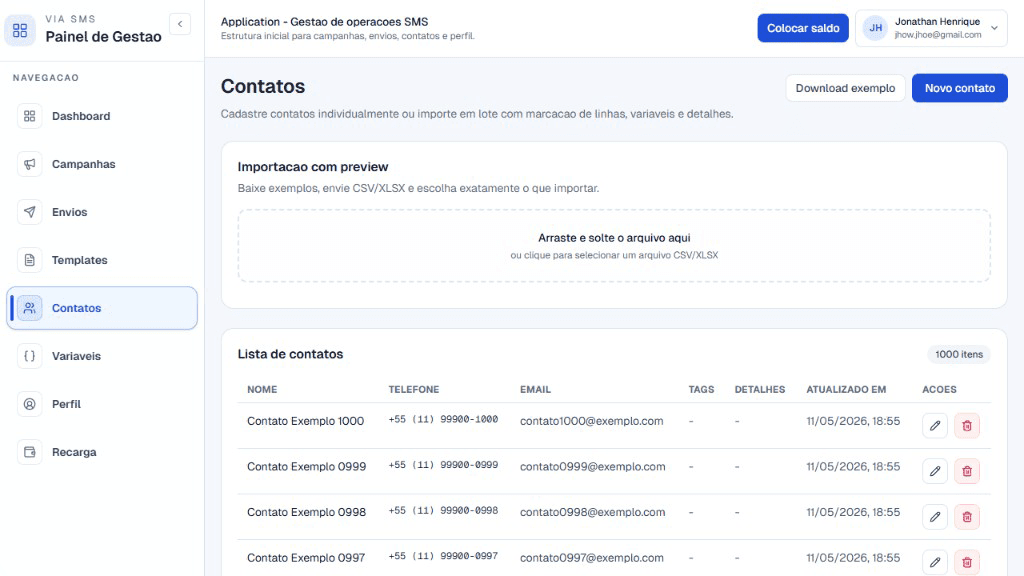Image resolution: width=1024 pixels, height=576 pixels.
Task: Click the TELEFONE column header
Action: point(413,389)
